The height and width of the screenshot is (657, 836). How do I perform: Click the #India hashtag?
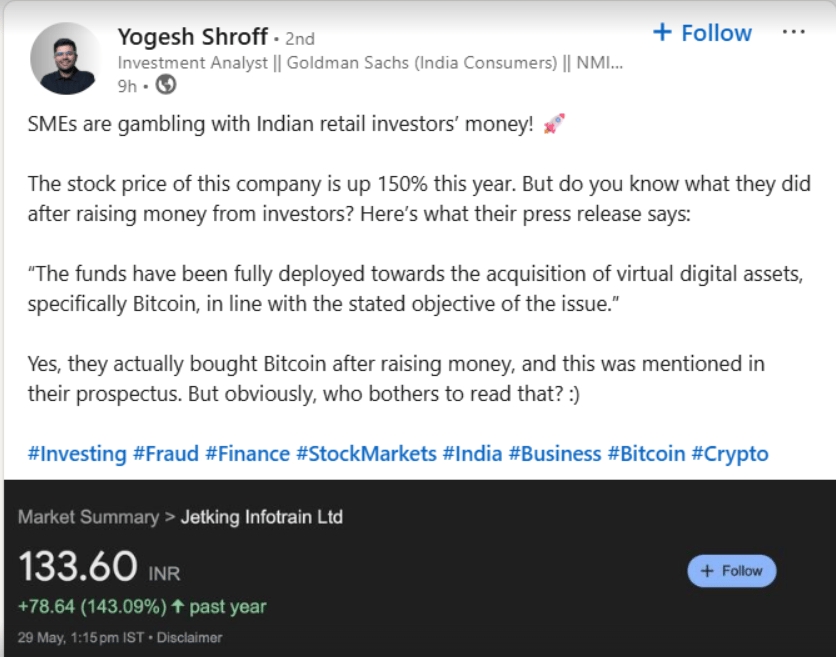click(472, 454)
